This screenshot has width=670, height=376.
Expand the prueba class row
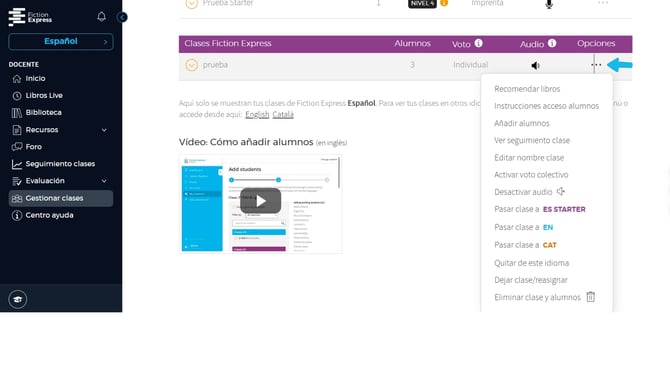(x=191, y=65)
